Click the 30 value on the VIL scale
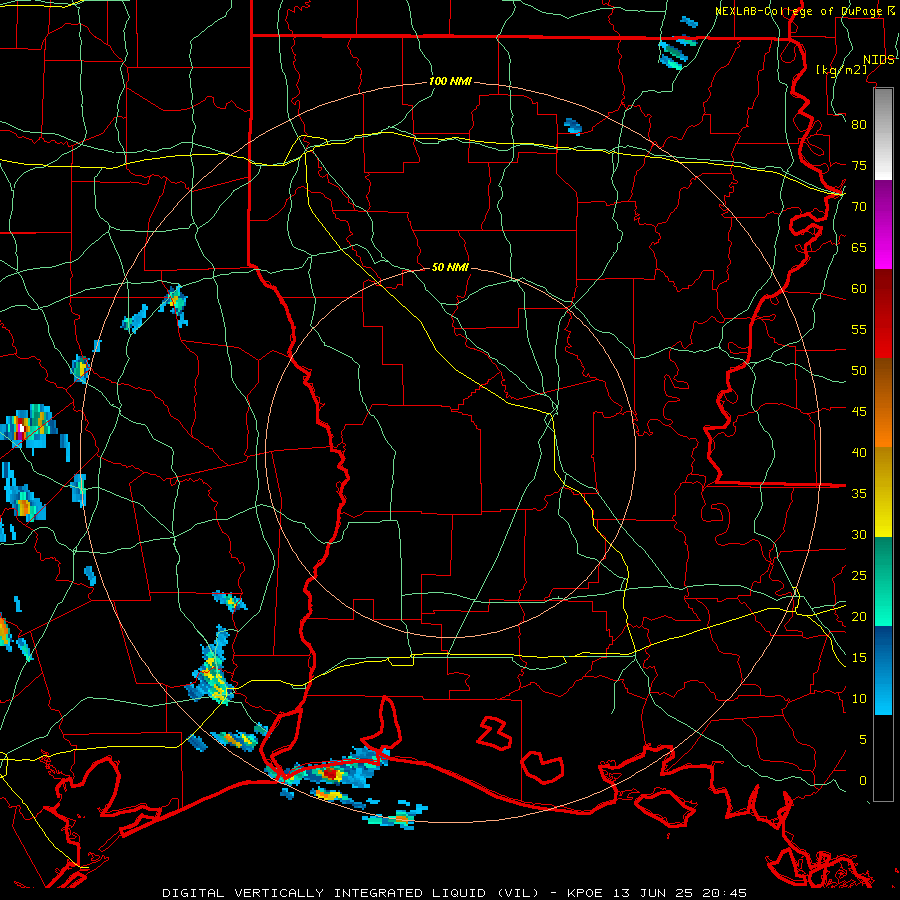900x900 pixels. [859, 535]
